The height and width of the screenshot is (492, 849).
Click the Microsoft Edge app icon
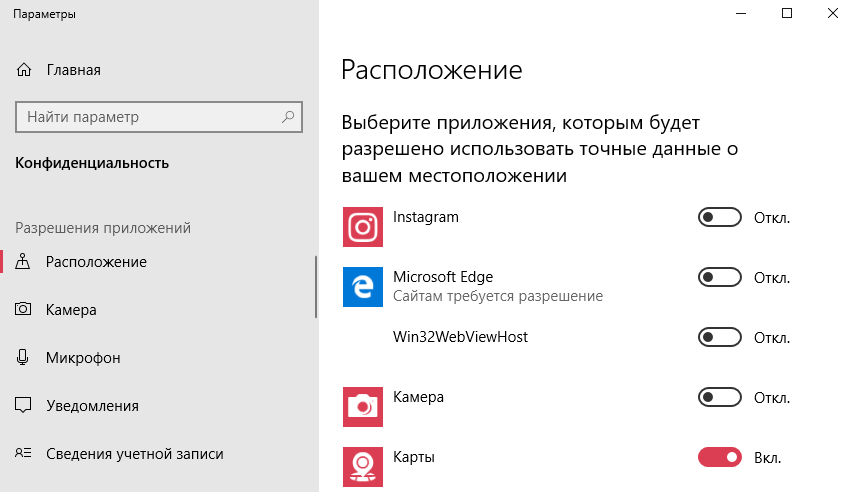(x=362, y=286)
